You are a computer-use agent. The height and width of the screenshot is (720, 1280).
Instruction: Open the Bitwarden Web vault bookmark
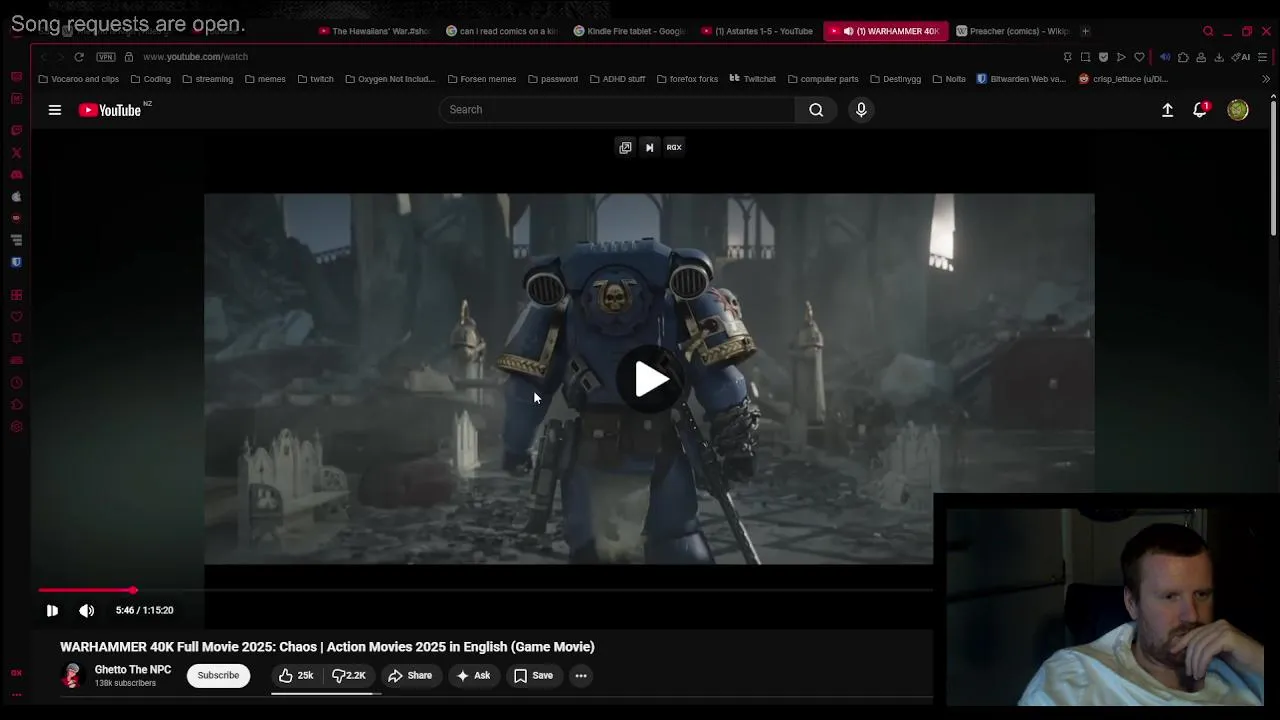coord(1020,79)
